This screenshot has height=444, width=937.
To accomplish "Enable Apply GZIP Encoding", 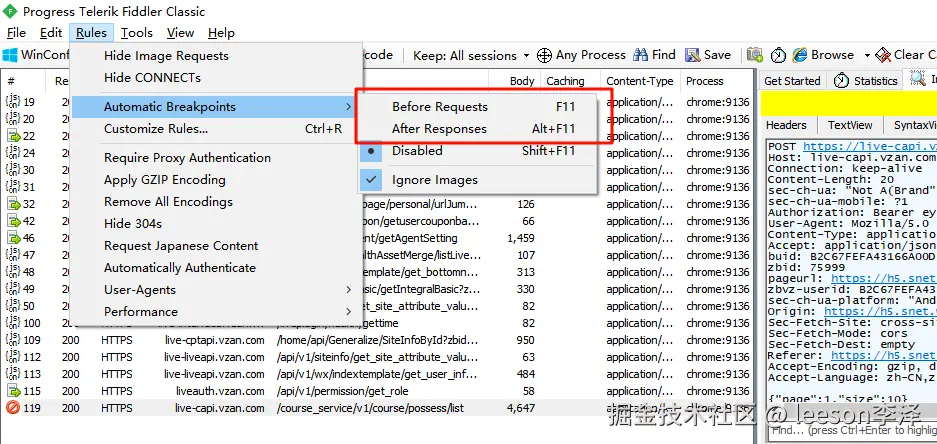I will click(216, 180).
